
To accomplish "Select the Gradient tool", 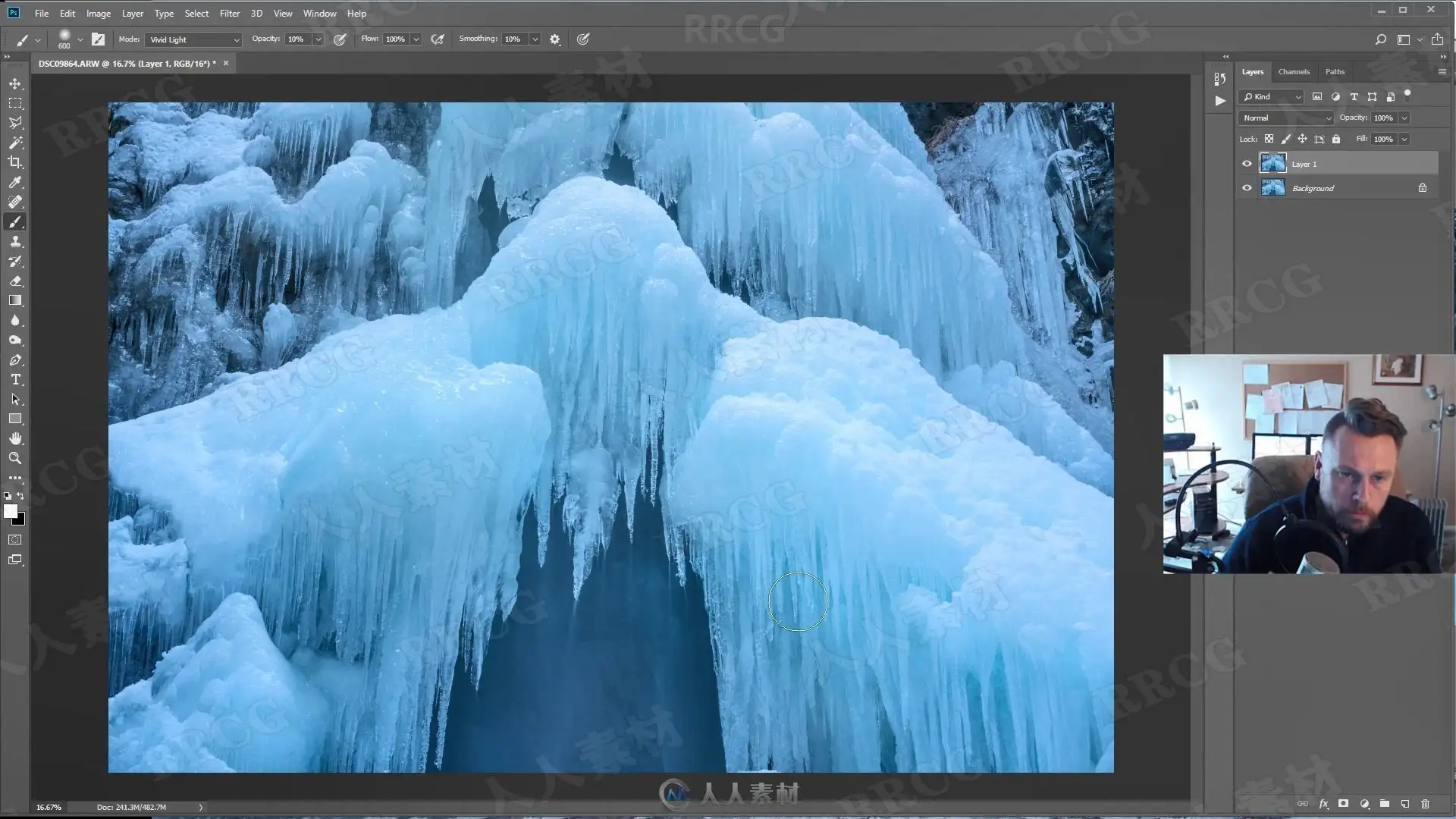I will (x=15, y=300).
